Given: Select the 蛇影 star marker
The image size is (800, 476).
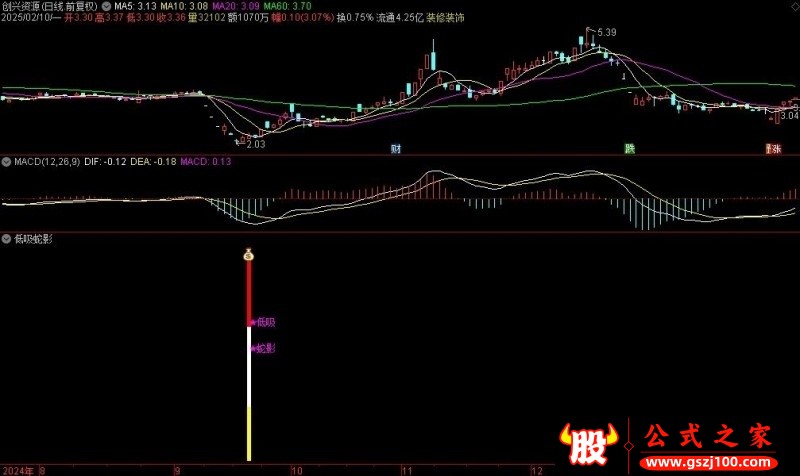Looking at the screenshot, I should [x=262, y=348].
